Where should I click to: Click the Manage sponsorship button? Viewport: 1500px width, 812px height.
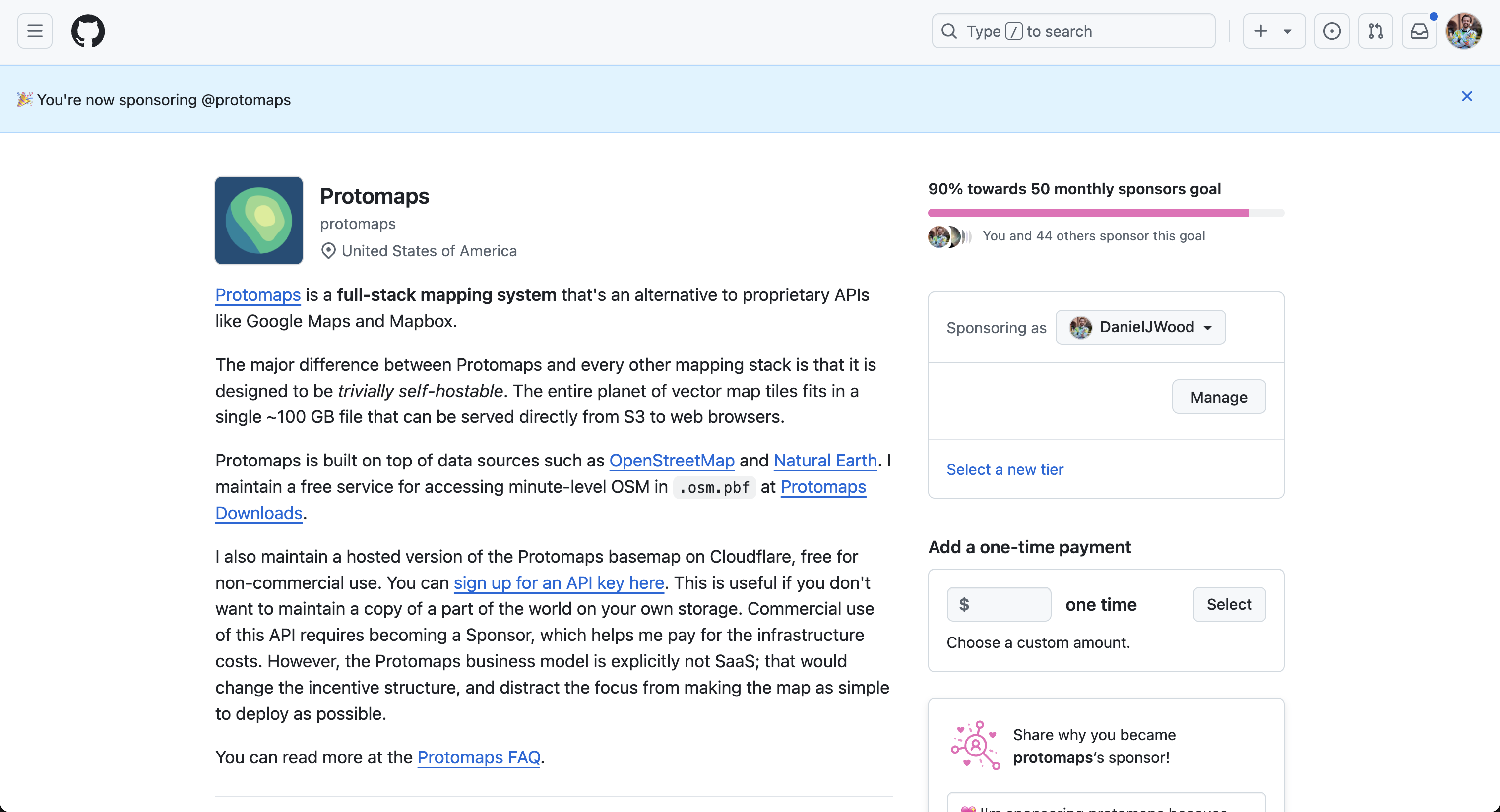1219,397
